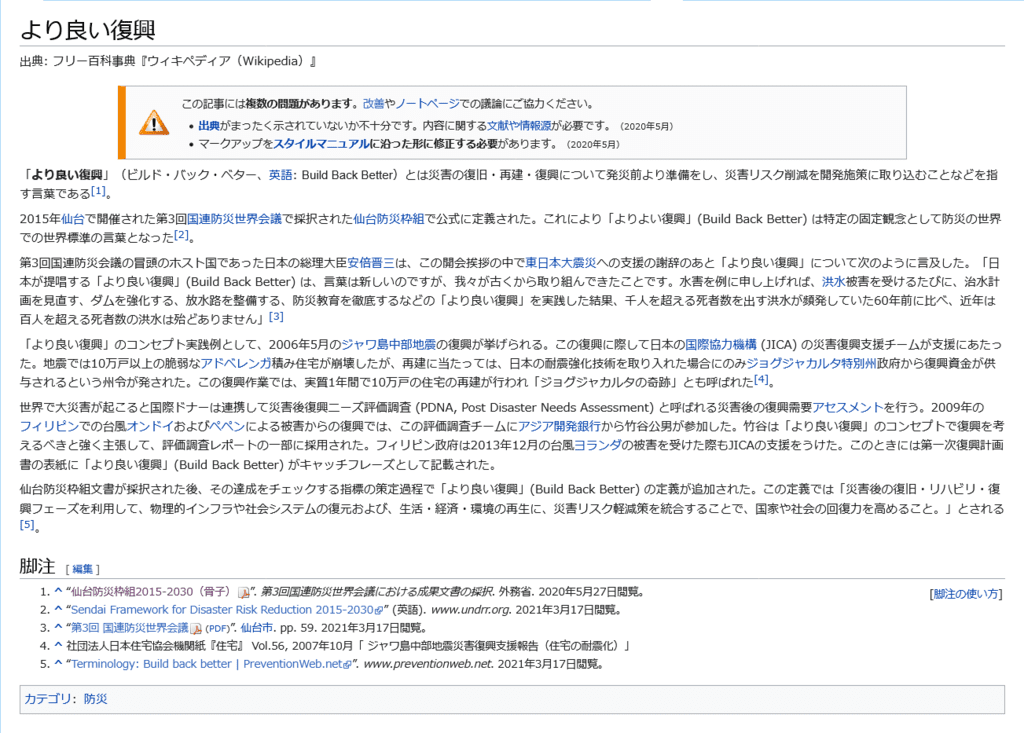
Task: Jump back via caret of footnote 2
Action: click(x=58, y=610)
